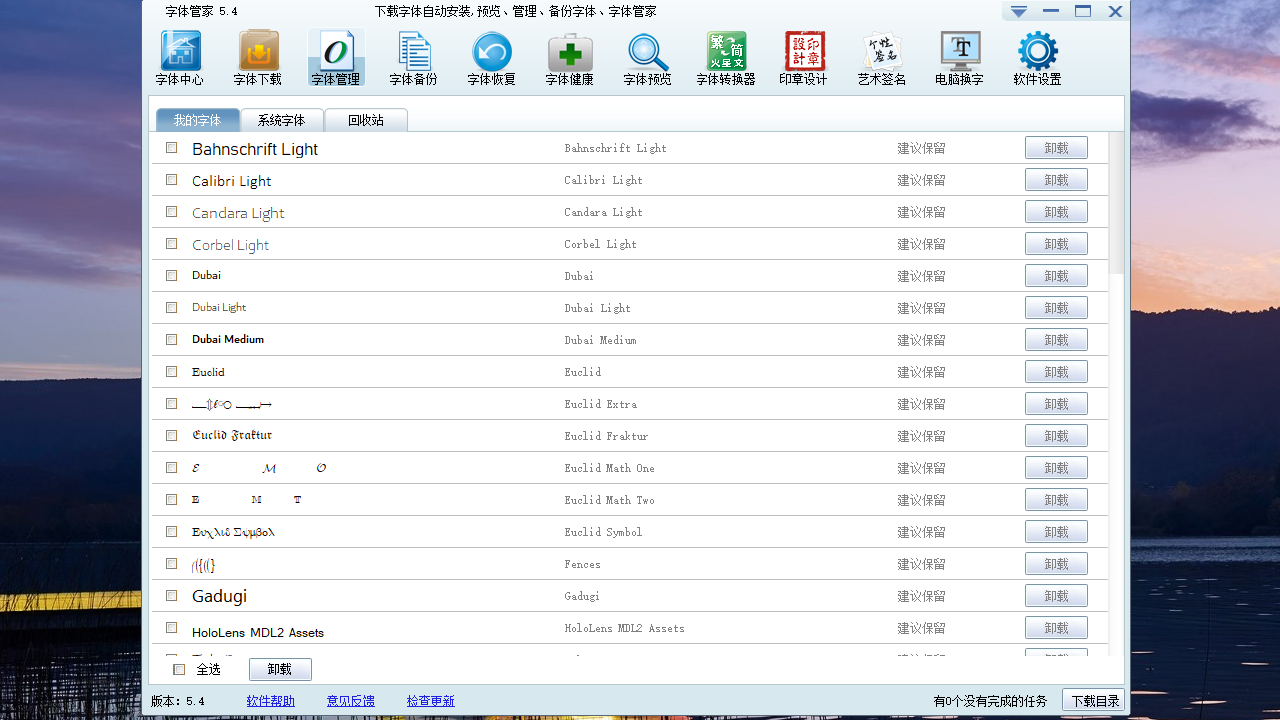Click the 软件帮助 link

pyautogui.click(x=270, y=701)
